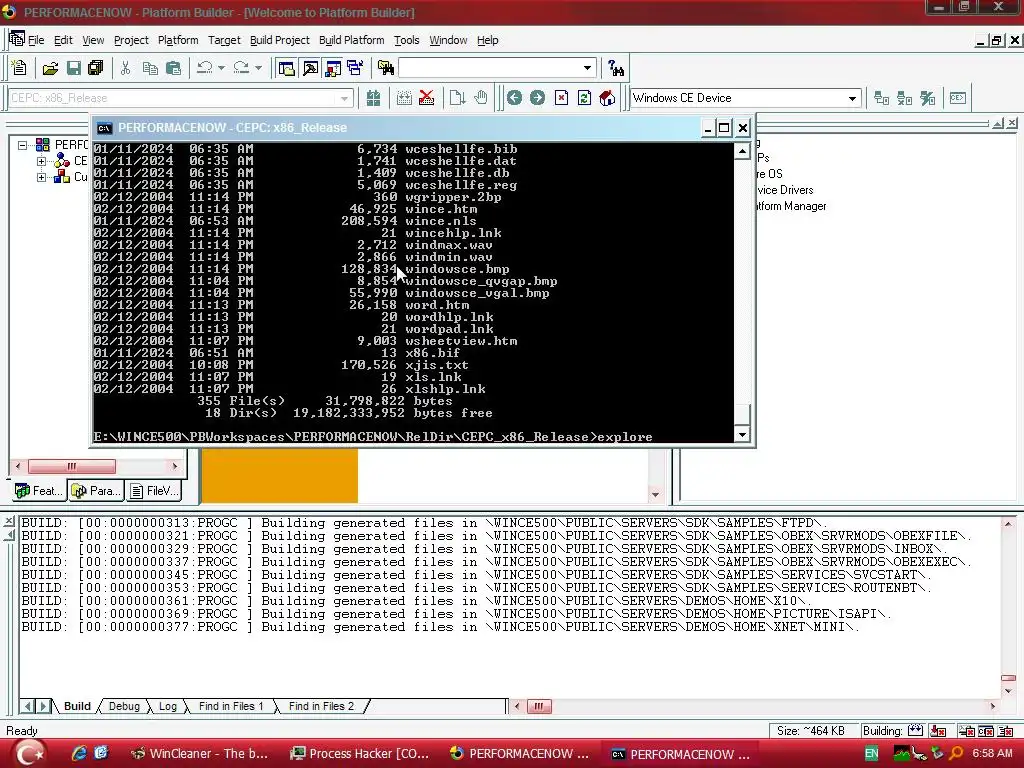1024x768 pixels.
Task: Click the Home page house icon
Action: 607,98
